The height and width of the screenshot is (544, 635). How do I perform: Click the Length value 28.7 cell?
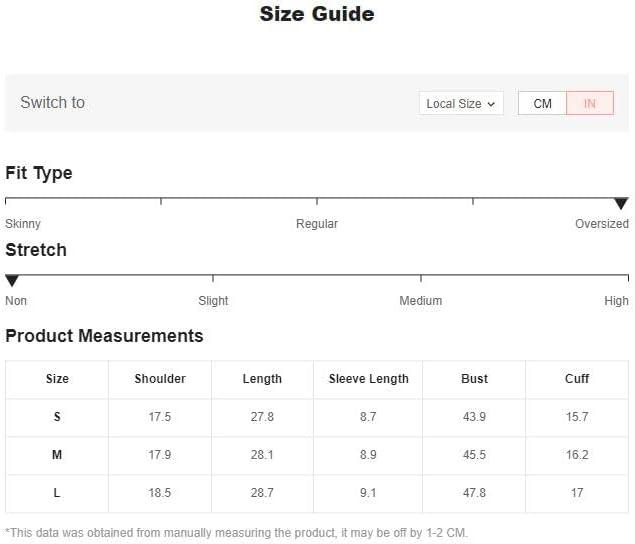(x=262, y=493)
